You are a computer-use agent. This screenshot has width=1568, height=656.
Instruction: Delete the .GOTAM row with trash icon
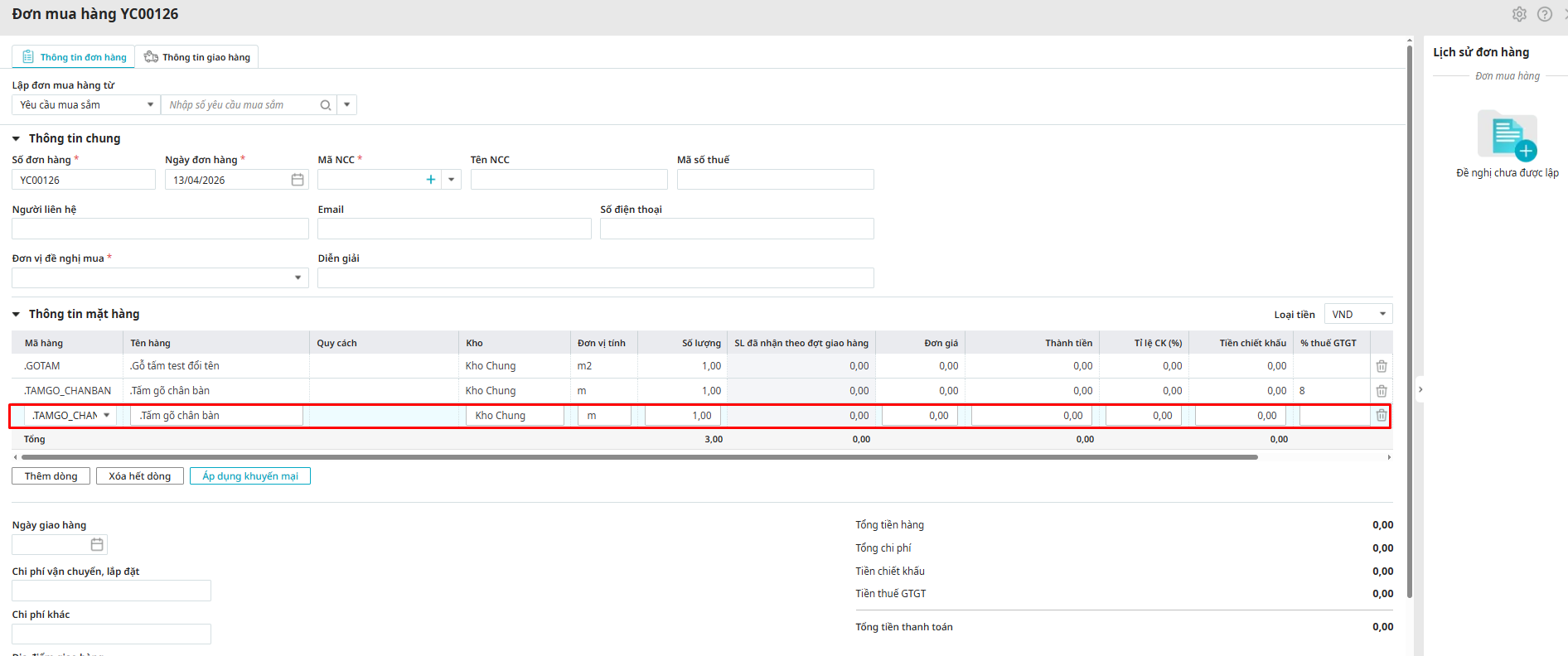[1382, 366]
